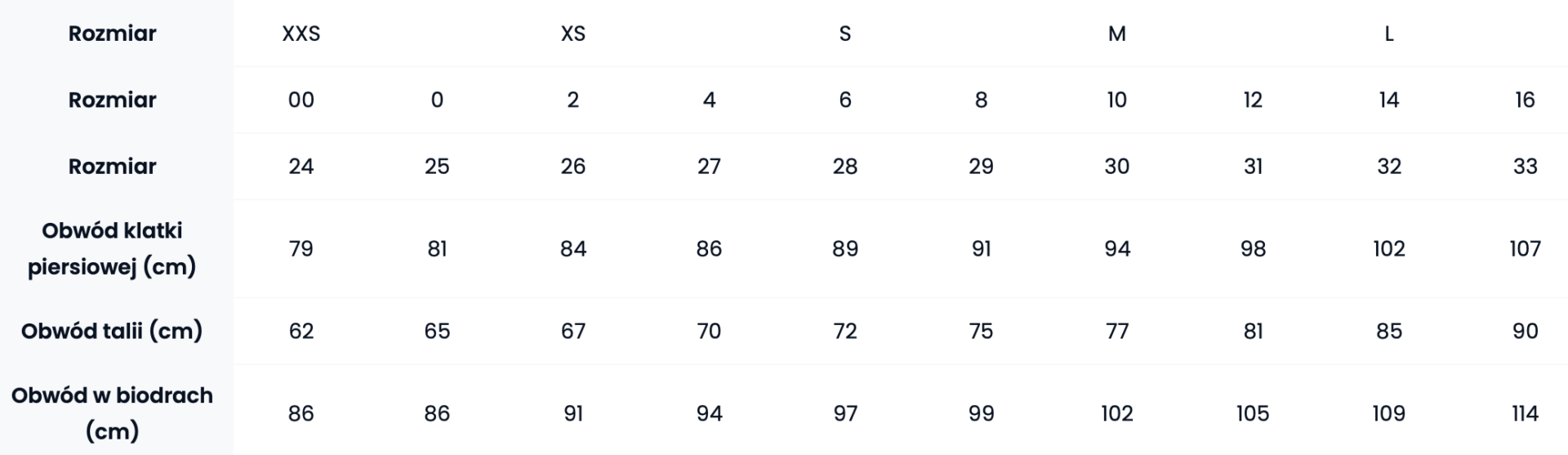
Task: Select the Obwód w biodrach row label
Action: (x=112, y=413)
